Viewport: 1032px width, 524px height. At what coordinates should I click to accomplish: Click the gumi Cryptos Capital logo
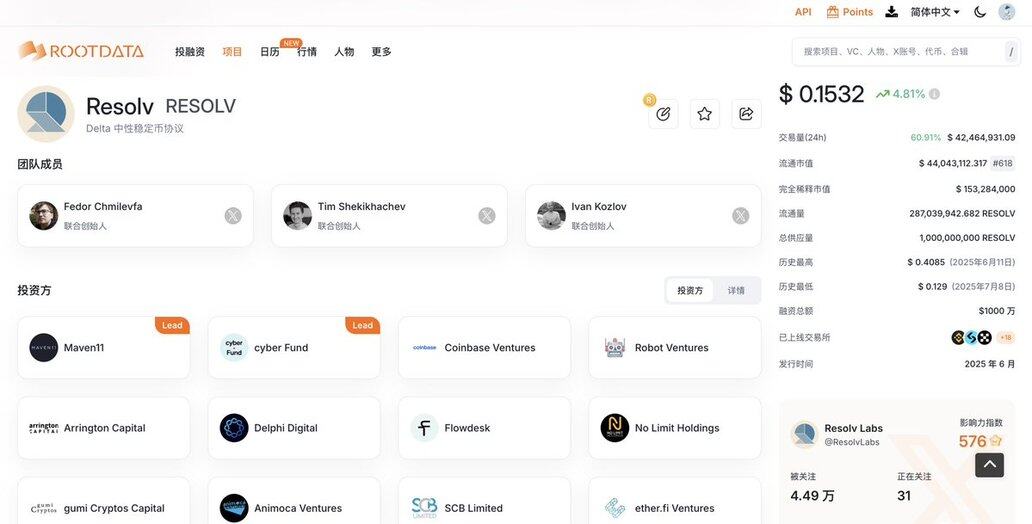[x=43, y=508]
